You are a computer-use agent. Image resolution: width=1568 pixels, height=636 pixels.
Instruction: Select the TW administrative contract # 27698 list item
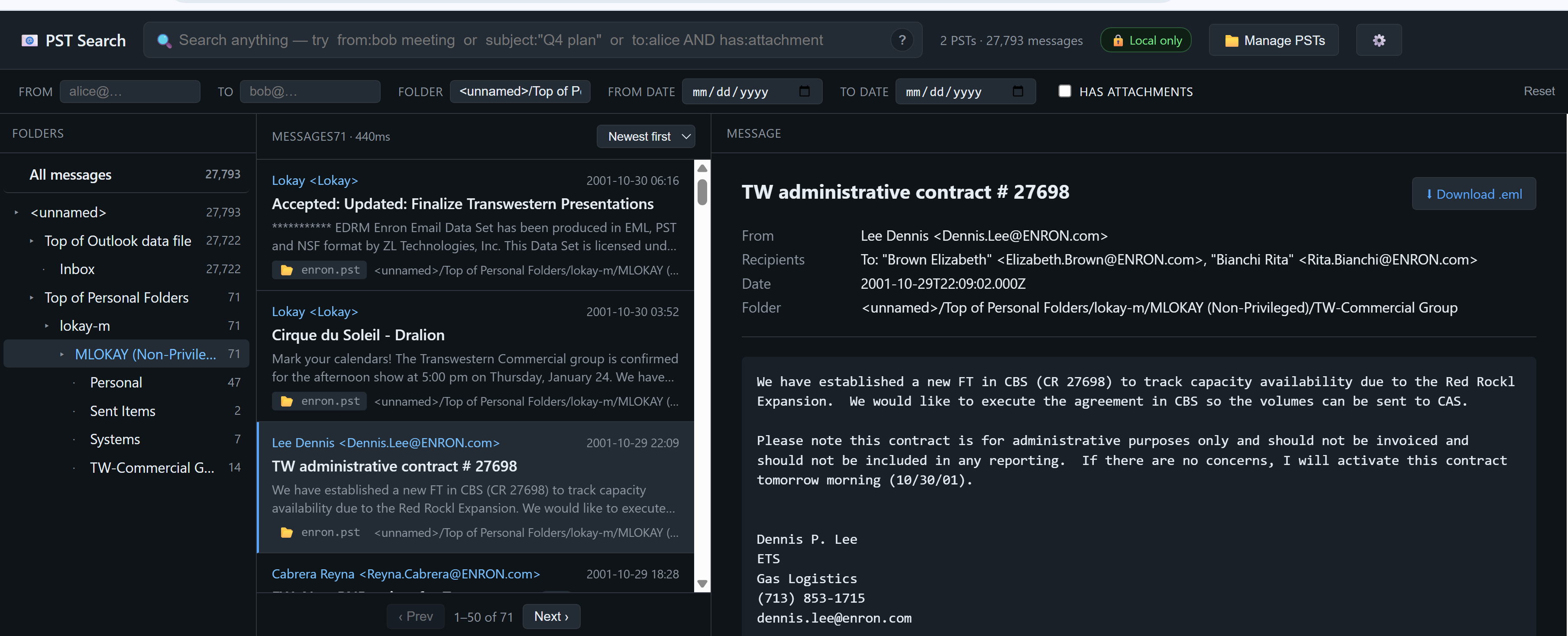tap(475, 487)
